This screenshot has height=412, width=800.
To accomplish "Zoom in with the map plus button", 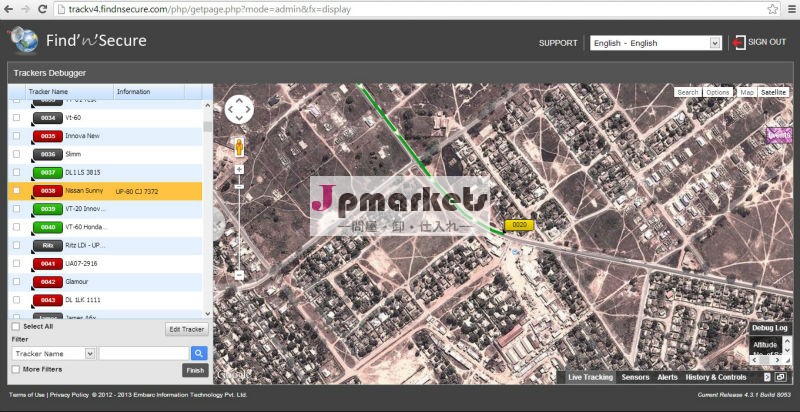I will click(x=239, y=170).
